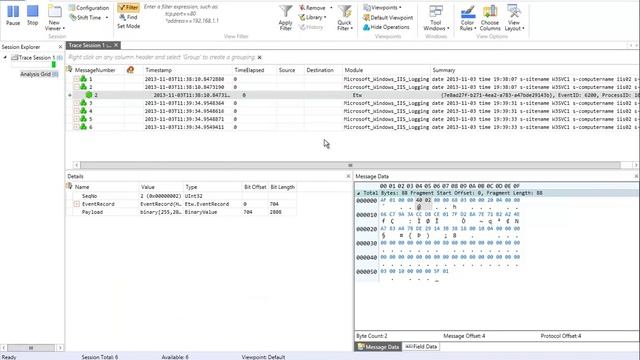Close the Session Explorer panel
The height and width of the screenshot is (360, 640).
pos(60,47)
